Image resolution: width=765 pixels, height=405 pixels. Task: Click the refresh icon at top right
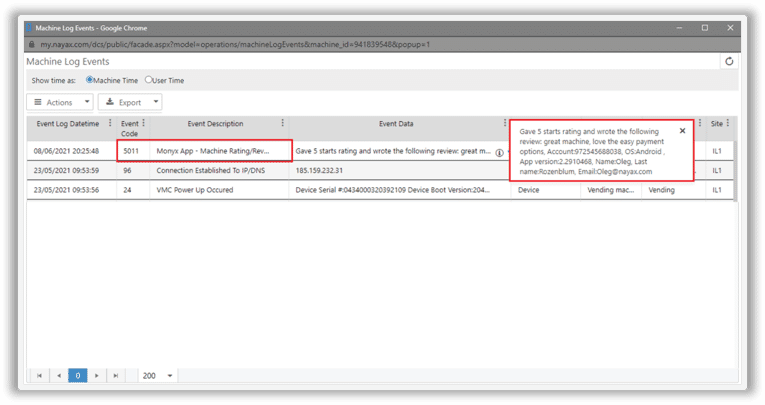pyautogui.click(x=729, y=61)
